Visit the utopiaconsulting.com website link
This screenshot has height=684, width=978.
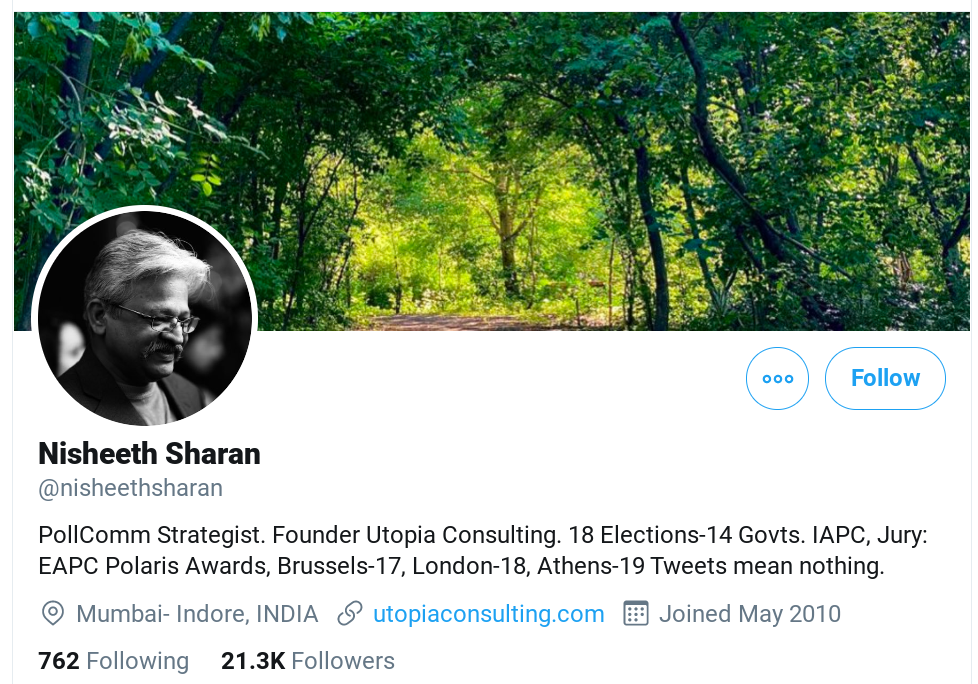coord(488,613)
